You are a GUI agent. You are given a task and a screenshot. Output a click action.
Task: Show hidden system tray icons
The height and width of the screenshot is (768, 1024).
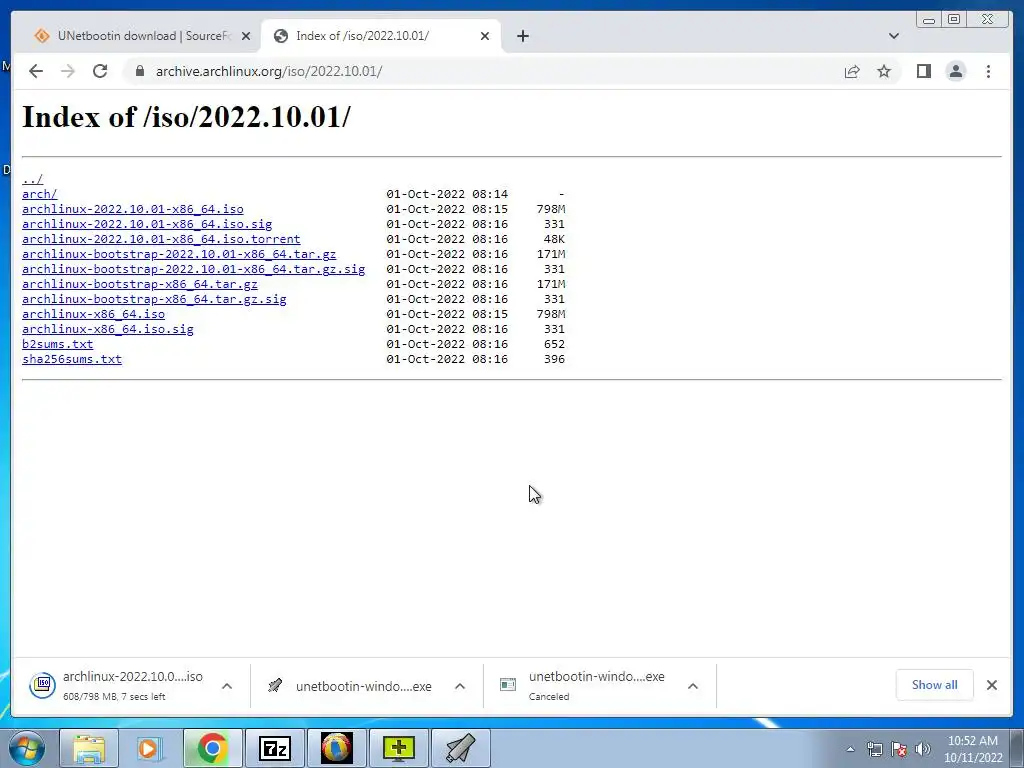pyautogui.click(x=850, y=749)
